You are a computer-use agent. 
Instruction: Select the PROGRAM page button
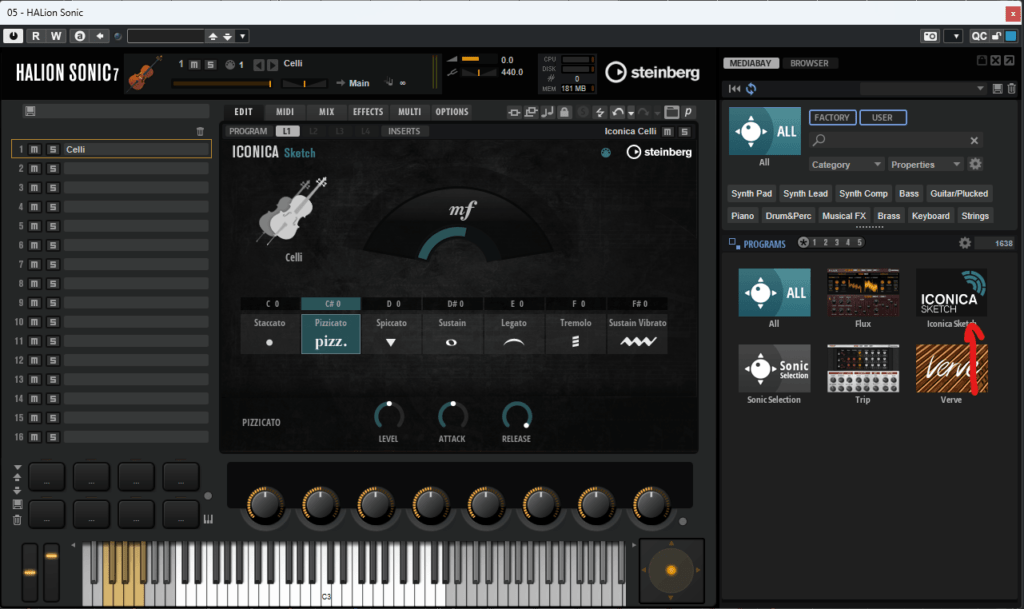(x=248, y=131)
